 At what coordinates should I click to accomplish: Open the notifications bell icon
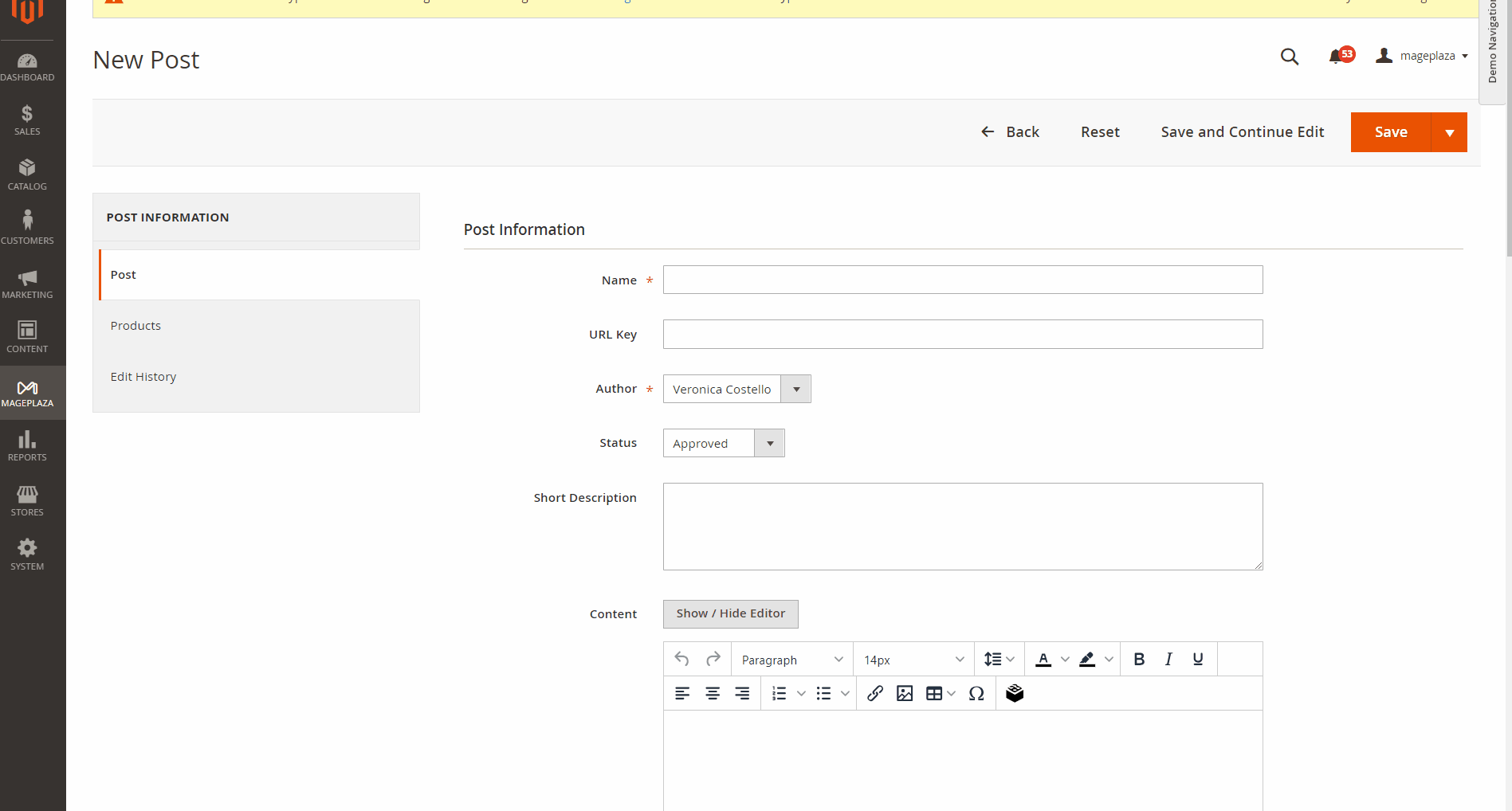click(1336, 57)
